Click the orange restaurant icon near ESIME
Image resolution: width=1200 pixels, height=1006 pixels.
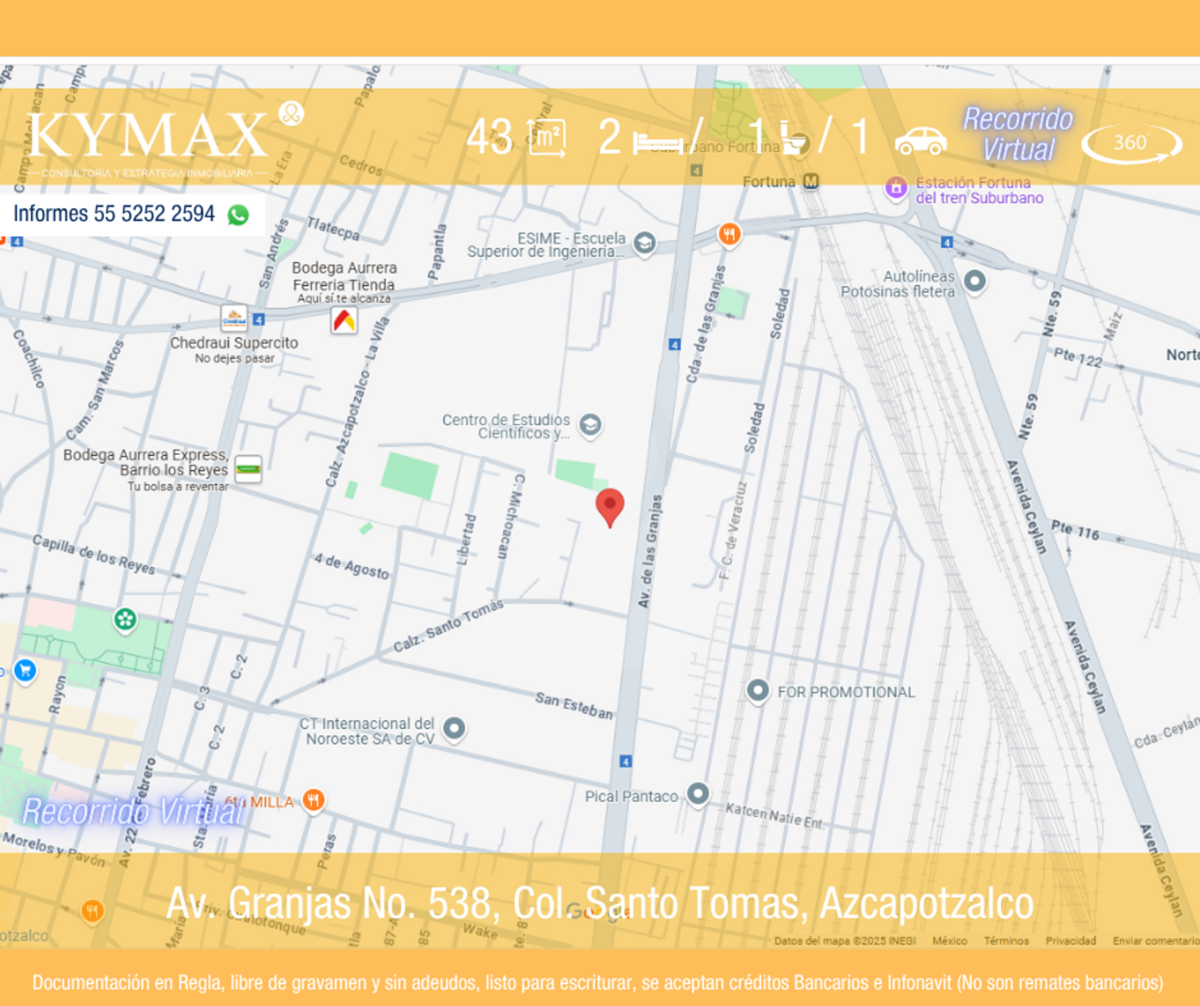(x=730, y=235)
